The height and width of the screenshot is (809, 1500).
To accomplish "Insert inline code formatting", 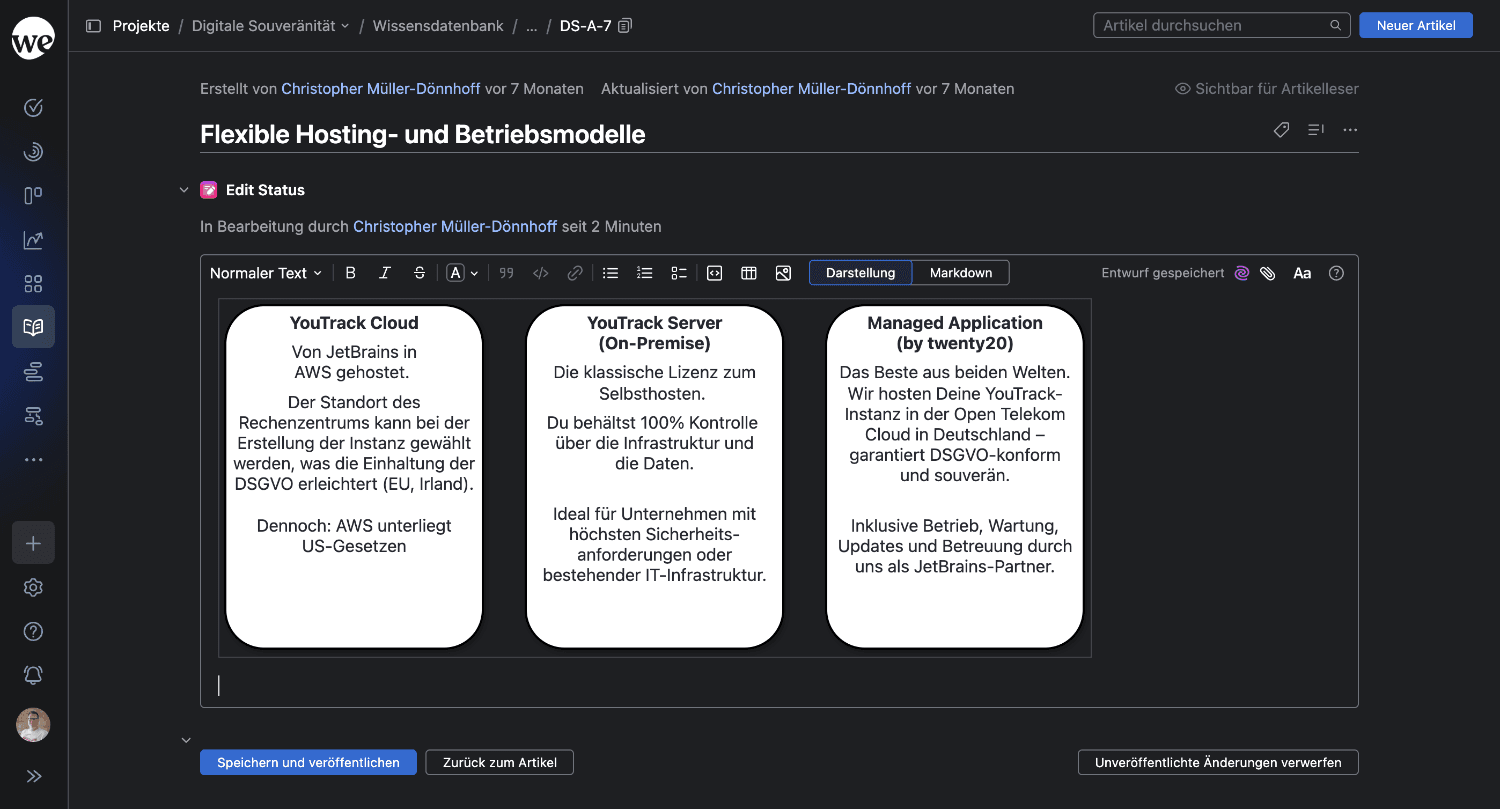I will point(541,273).
